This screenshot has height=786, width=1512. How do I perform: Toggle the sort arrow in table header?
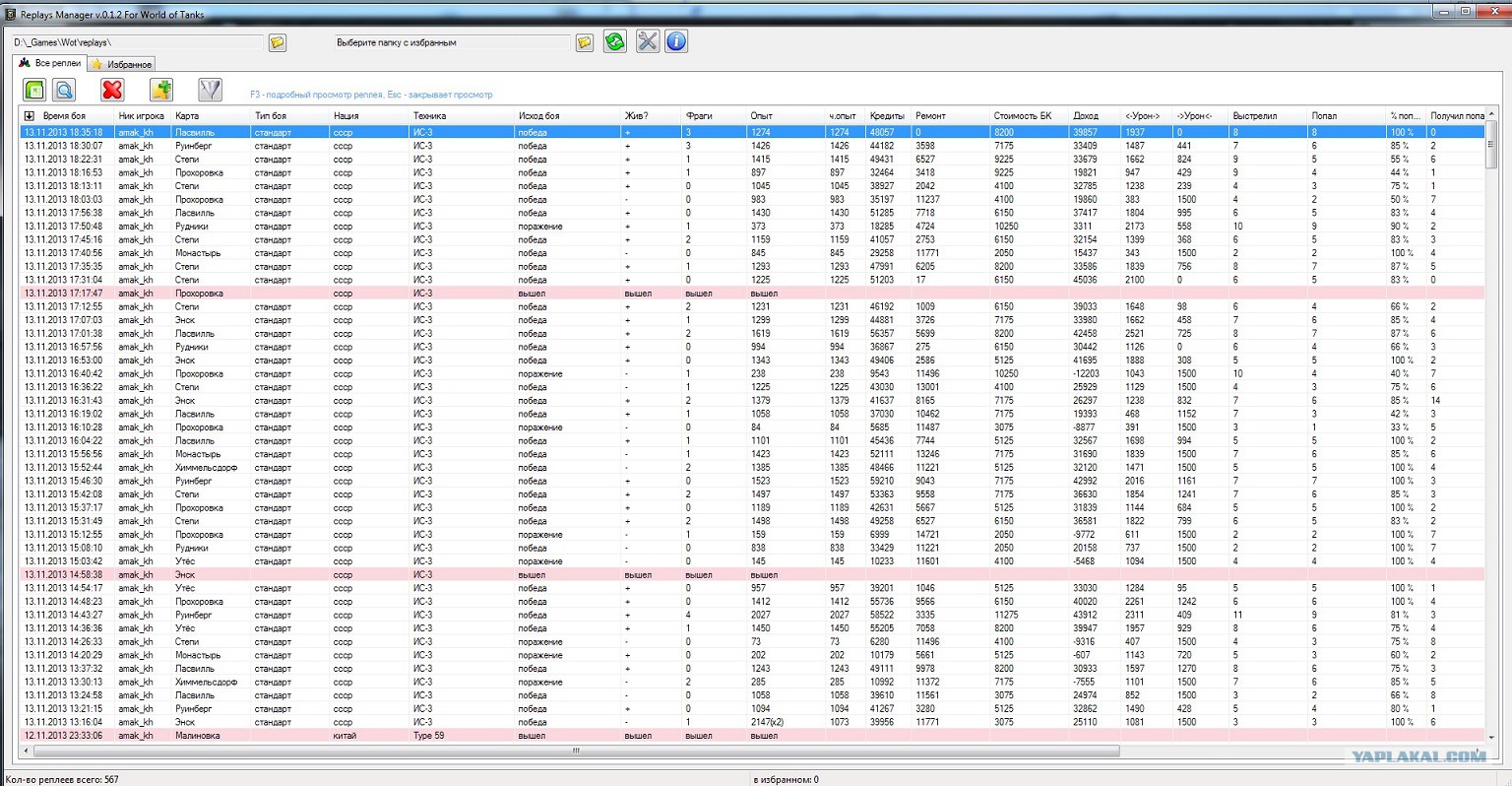29,116
